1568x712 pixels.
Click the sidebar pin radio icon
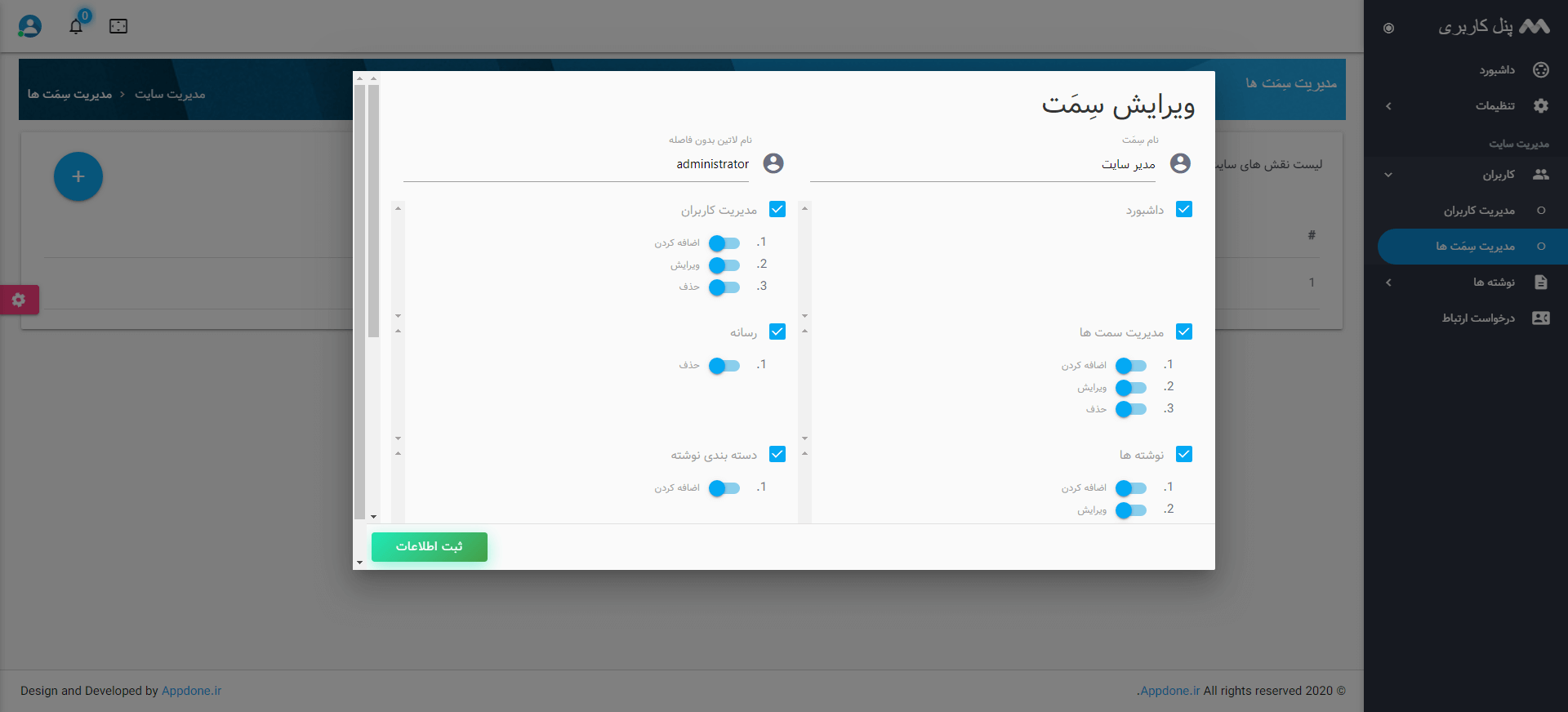(1388, 28)
